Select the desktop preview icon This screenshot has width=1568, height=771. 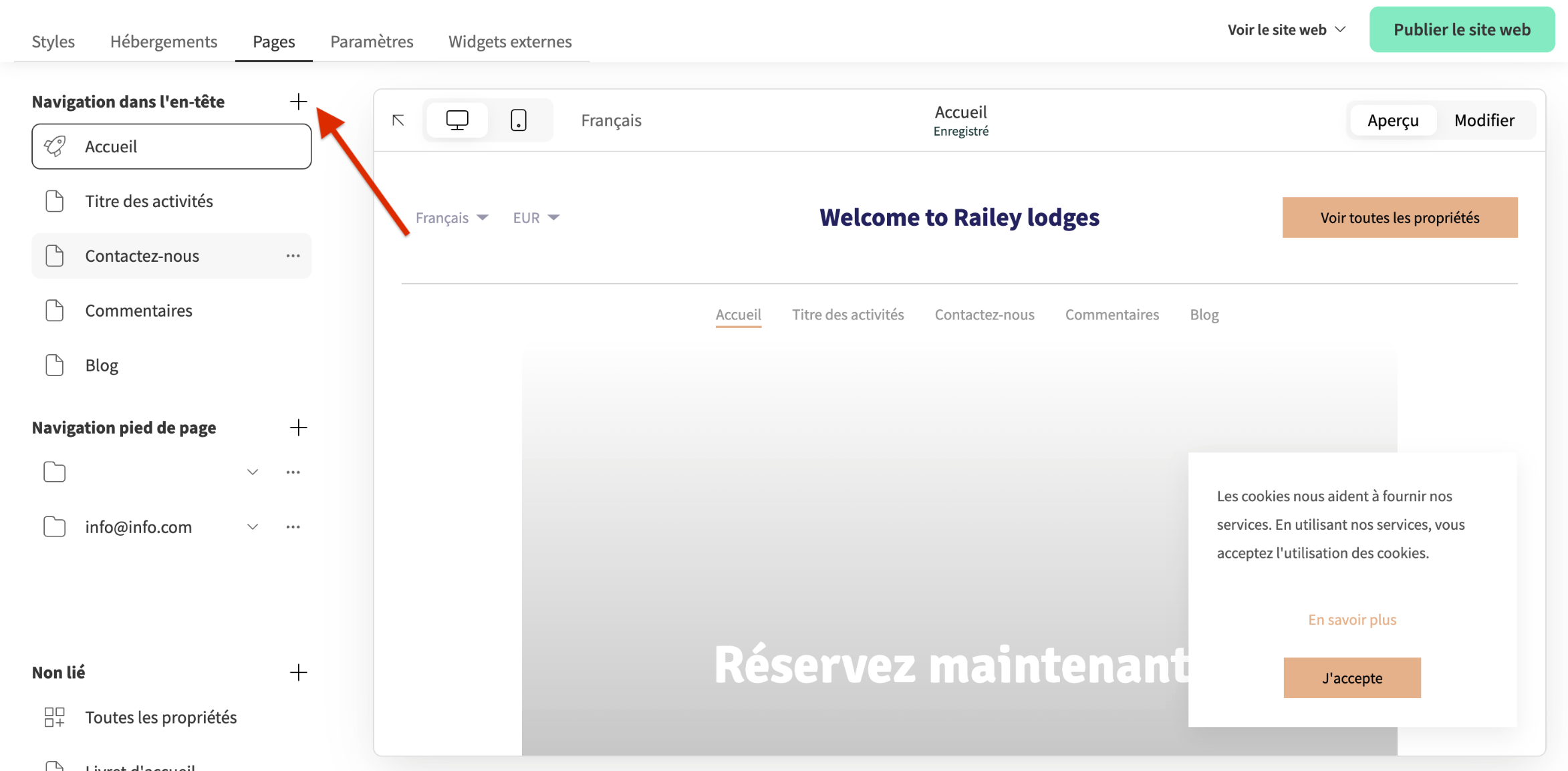[x=457, y=120]
